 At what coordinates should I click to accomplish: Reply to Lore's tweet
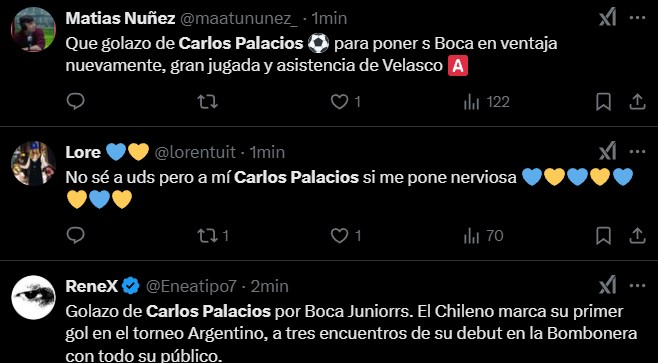tap(76, 236)
